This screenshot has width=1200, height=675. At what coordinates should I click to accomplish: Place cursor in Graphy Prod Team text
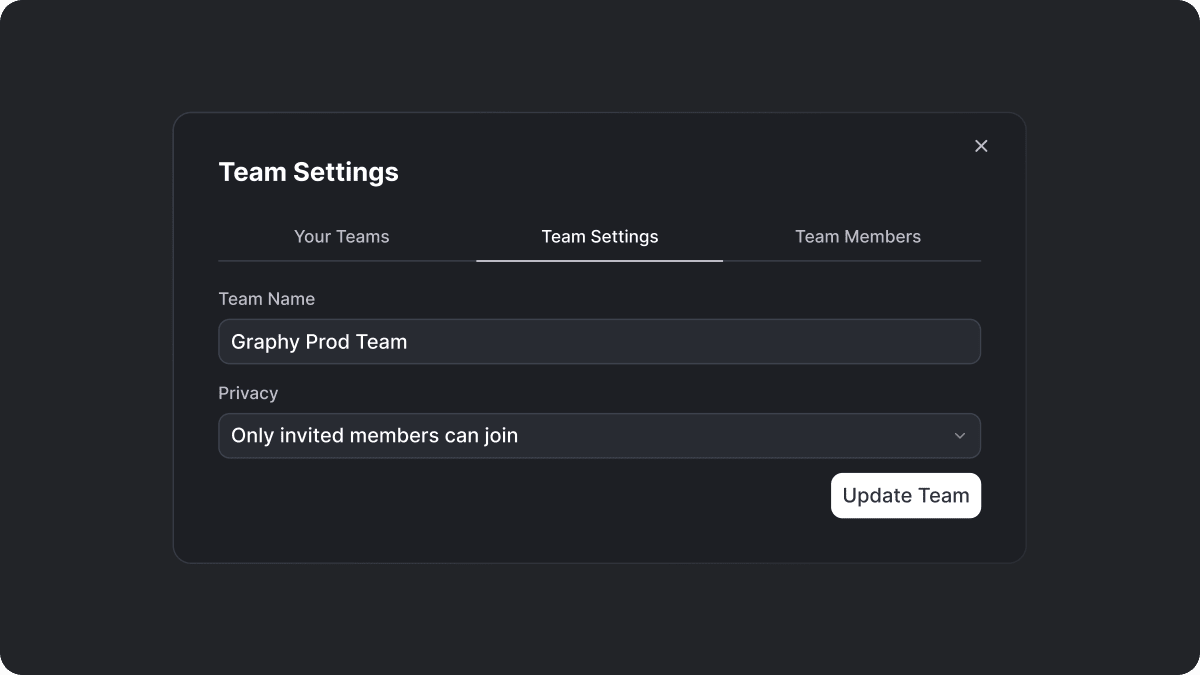pos(319,342)
